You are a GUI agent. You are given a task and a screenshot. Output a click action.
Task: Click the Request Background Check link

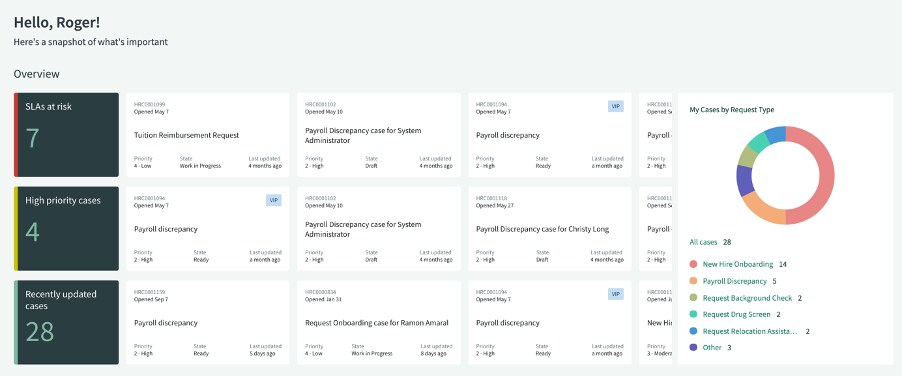(747, 298)
